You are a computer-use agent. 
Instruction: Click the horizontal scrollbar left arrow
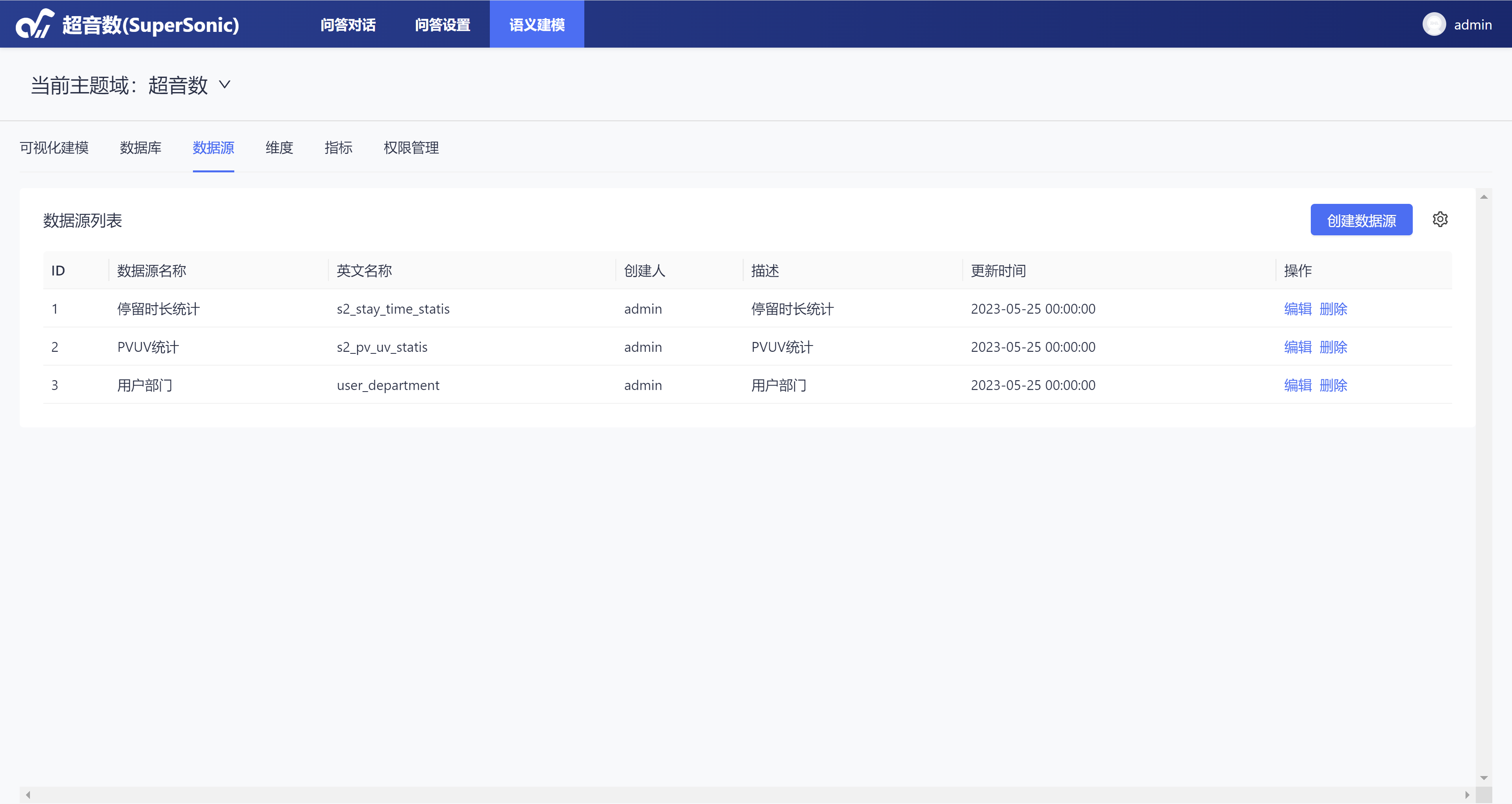[x=28, y=795]
